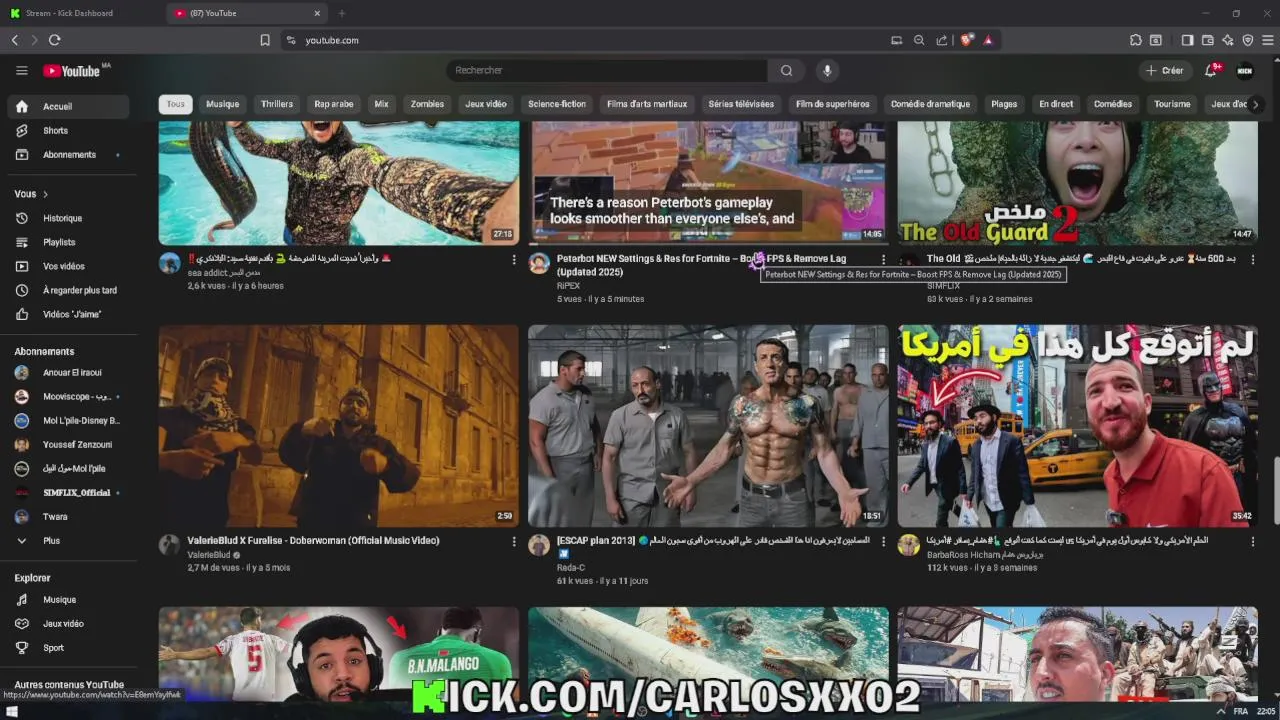Open the Sylvester Stallone prison video thumbnail
Screen dimensions: 1280x720
coord(708,425)
